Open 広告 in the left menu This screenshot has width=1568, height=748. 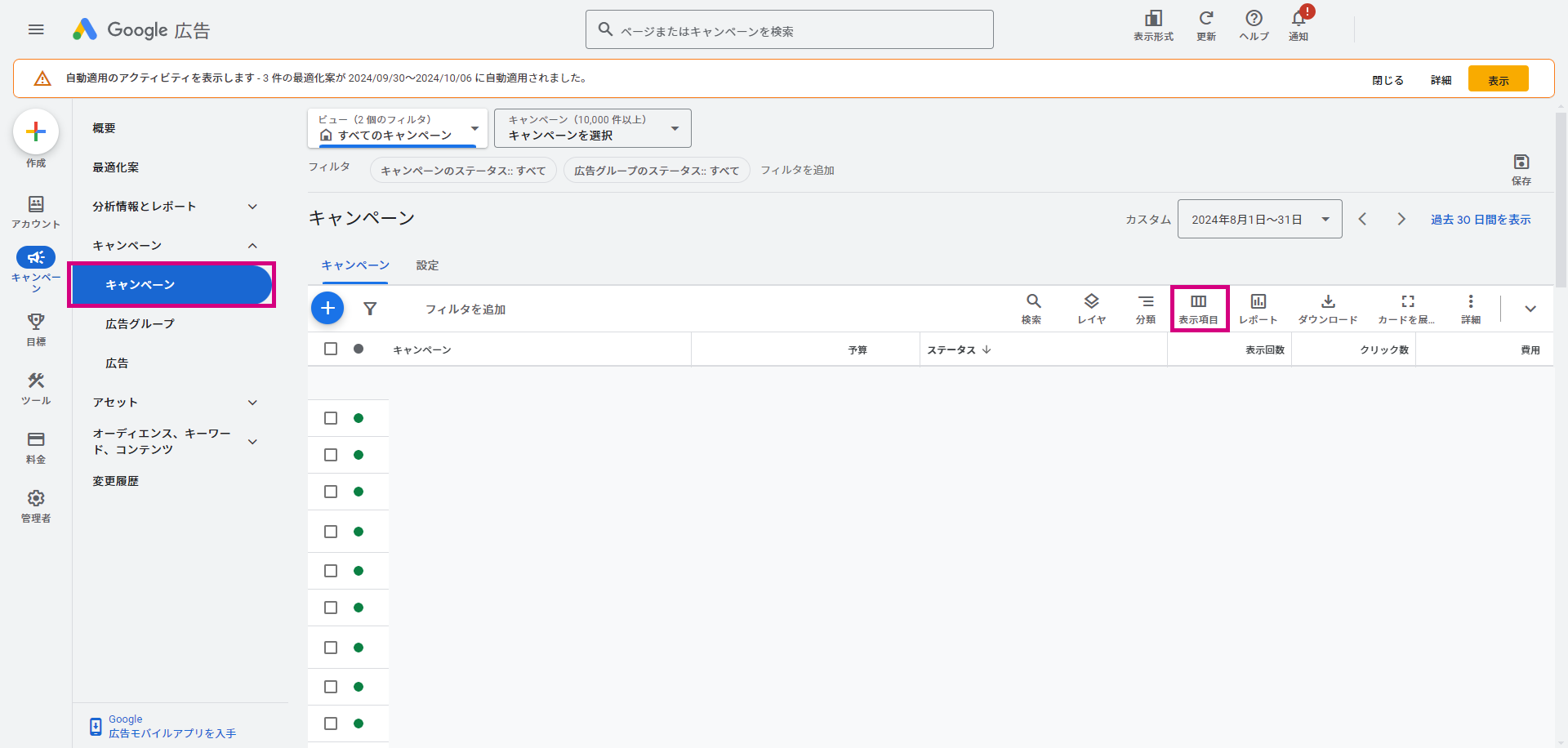117,363
